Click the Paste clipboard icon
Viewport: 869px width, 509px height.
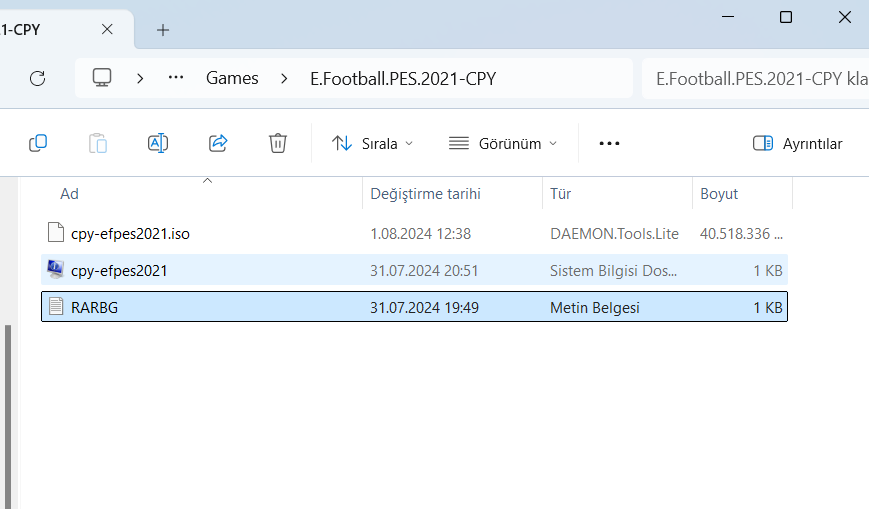point(98,143)
